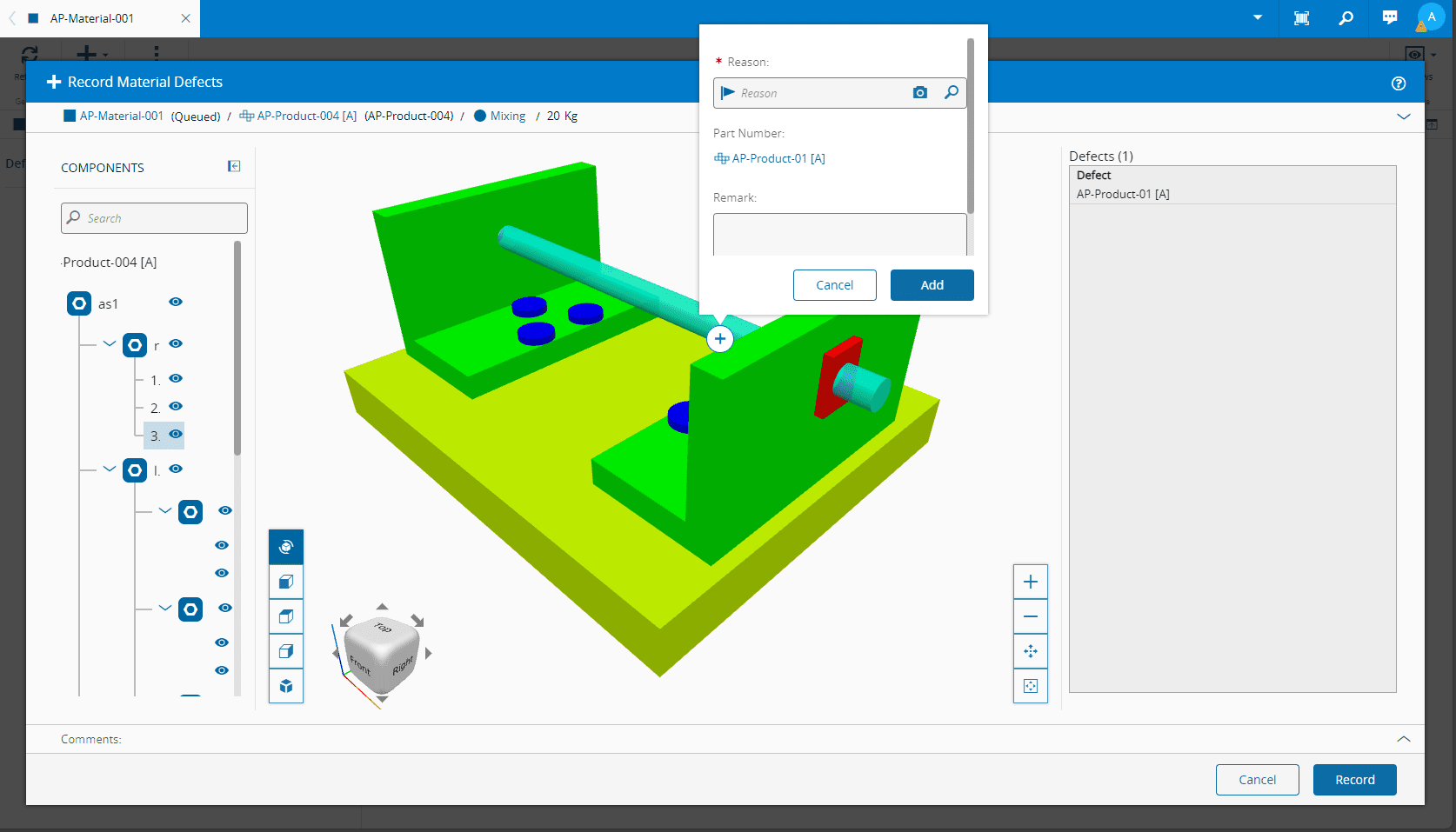Click the Top face of the view cube

coord(384,628)
